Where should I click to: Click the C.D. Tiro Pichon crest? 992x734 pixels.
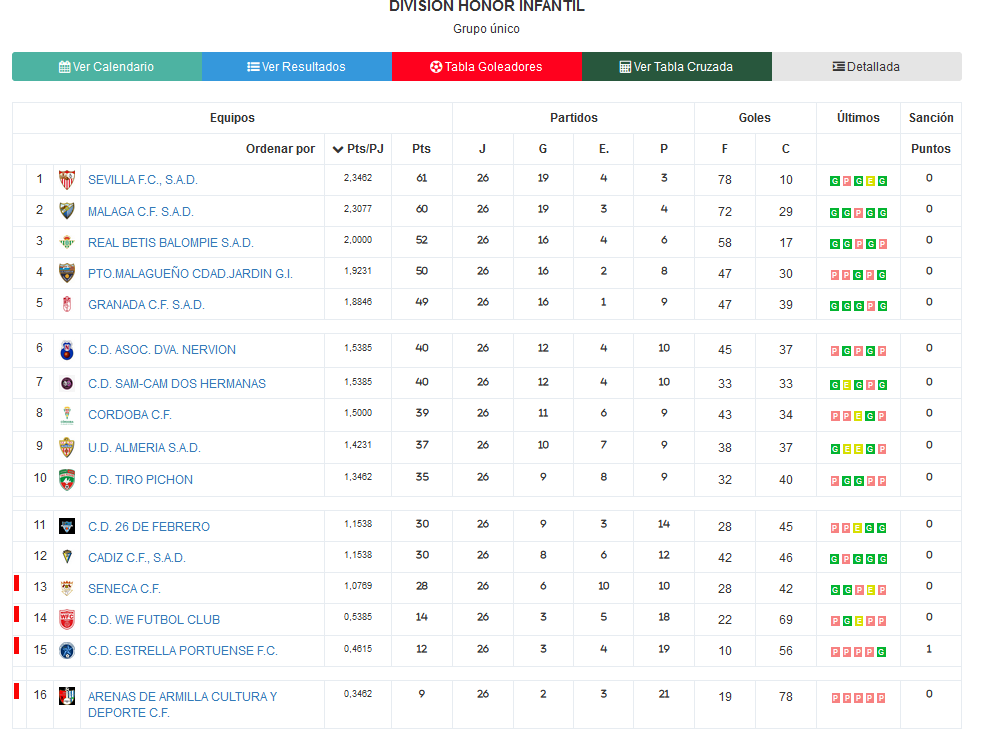[66, 480]
